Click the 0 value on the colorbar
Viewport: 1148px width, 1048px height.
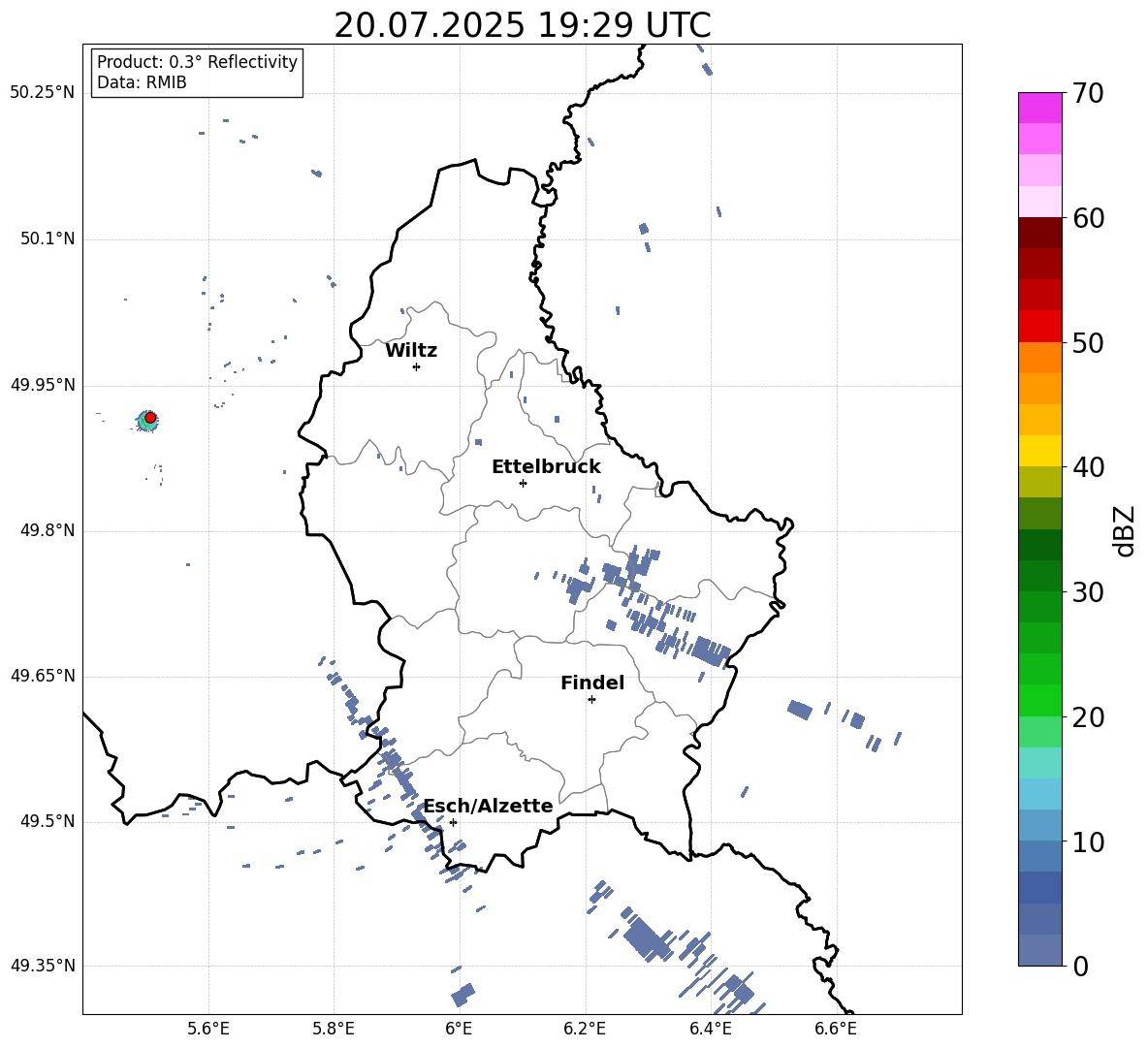[x=1080, y=966]
